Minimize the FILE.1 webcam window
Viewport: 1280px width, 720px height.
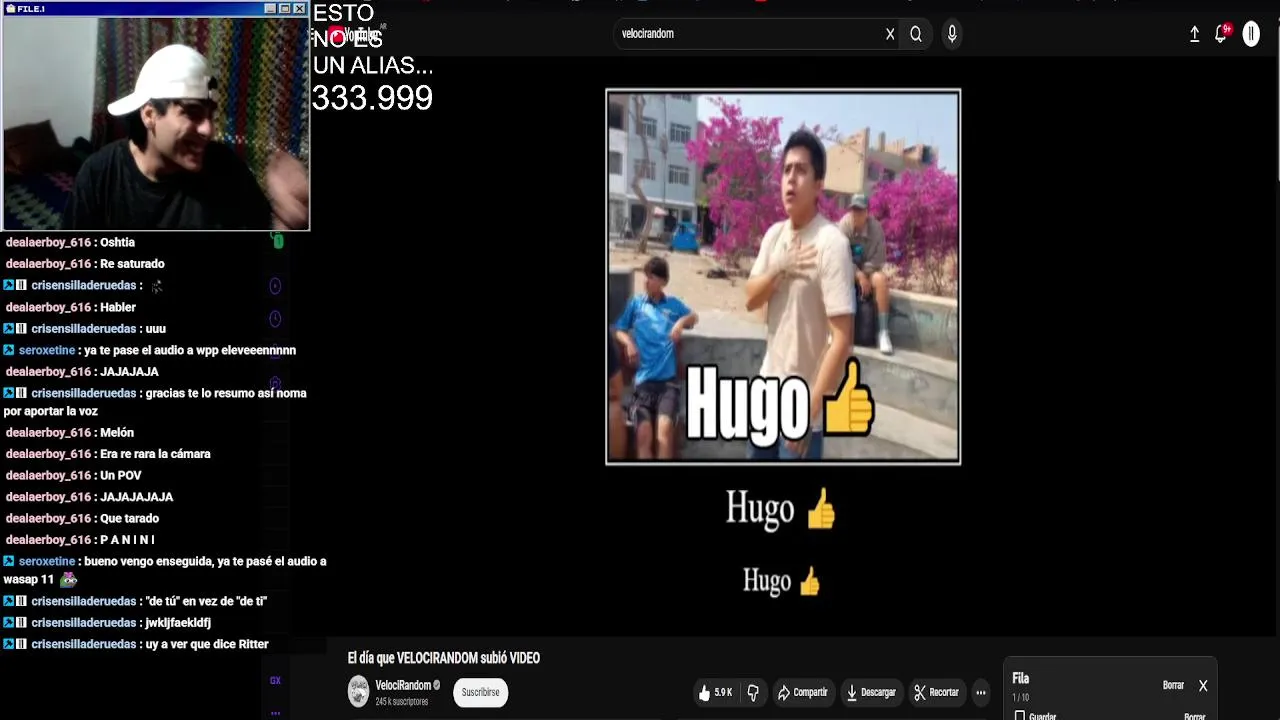(x=270, y=9)
